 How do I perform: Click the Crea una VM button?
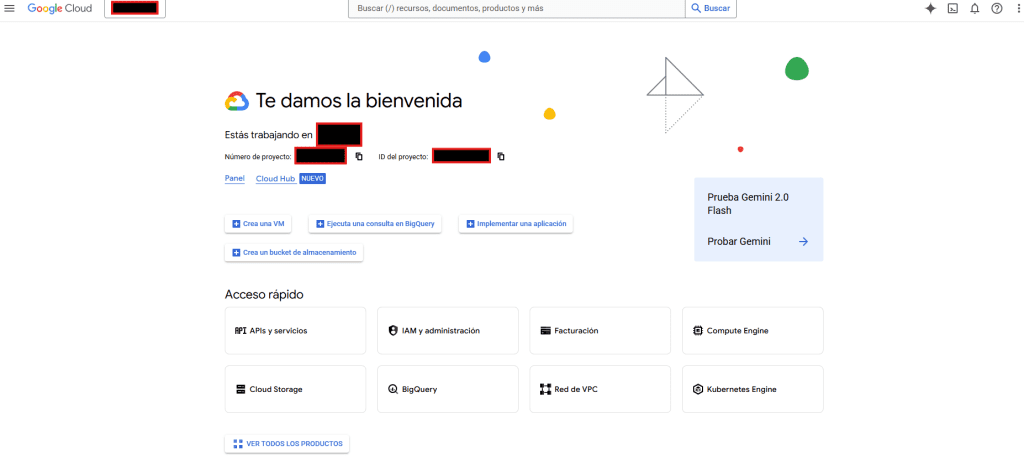coord(258,224)
